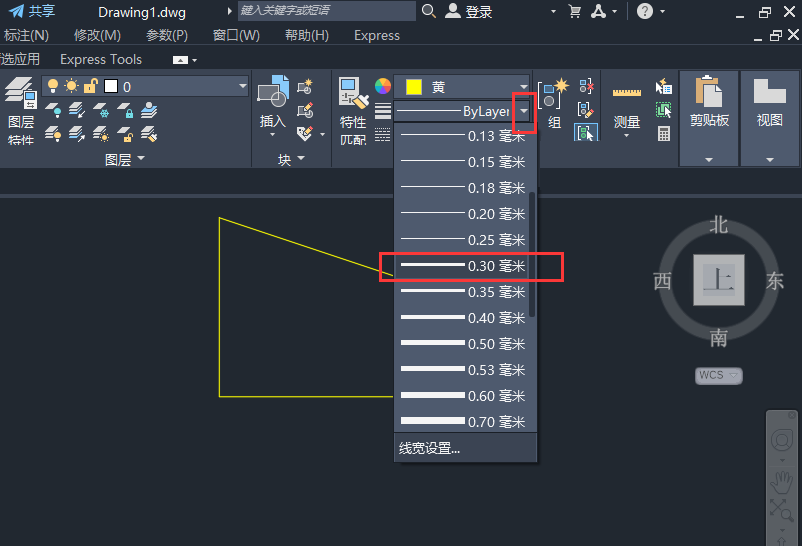Open Layer Properties (图层特性) manager
Screen dimensions: 802x546
point(21,111)
